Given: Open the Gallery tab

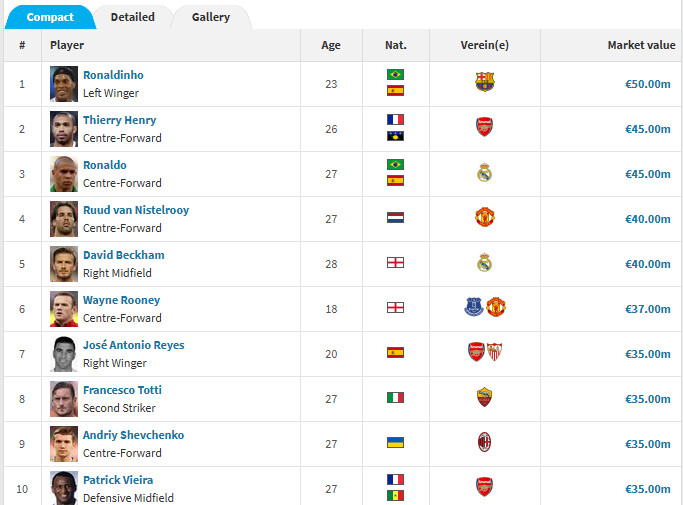Looking at the screenshot, I should [x=211, y=17].
